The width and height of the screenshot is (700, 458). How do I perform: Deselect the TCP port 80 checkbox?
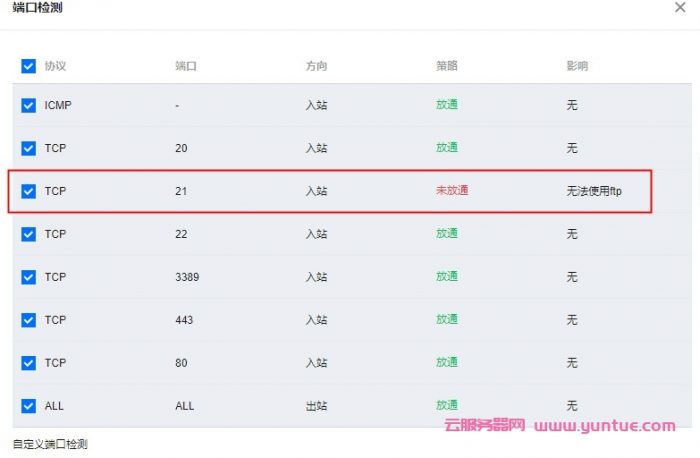[x=28, y=363]
